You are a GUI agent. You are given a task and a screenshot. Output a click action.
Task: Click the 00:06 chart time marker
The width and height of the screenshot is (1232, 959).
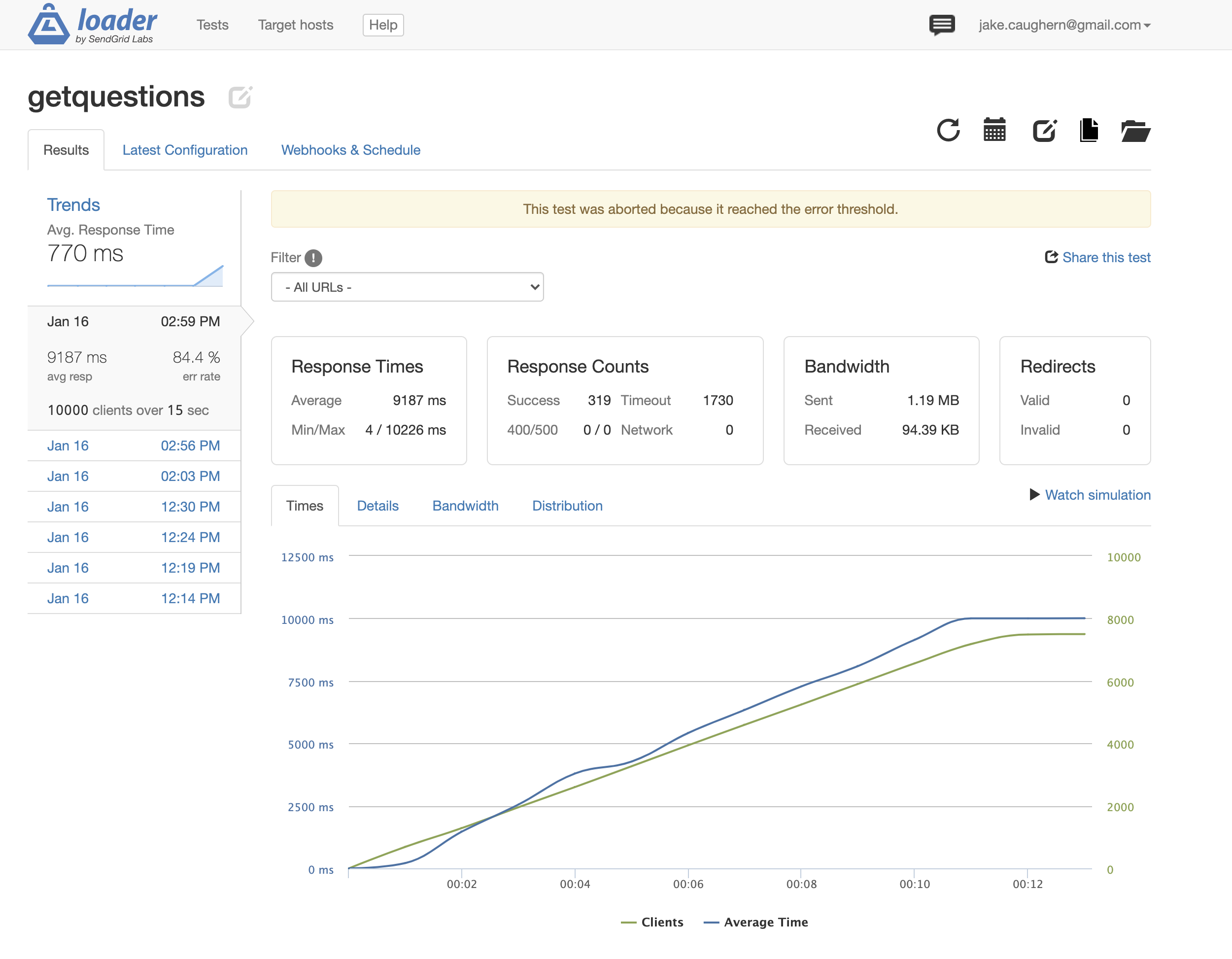click(x=688, y=884)
